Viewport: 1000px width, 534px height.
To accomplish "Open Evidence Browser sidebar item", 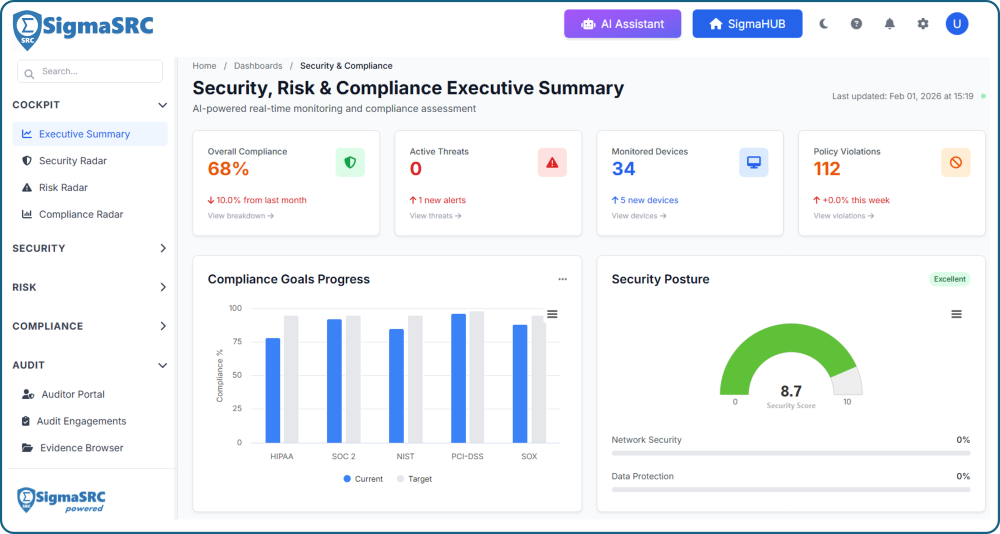I will coord(90,448).
